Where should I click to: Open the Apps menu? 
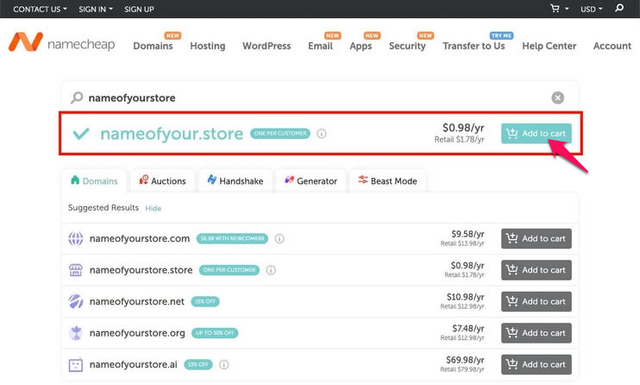pos(361,46)
